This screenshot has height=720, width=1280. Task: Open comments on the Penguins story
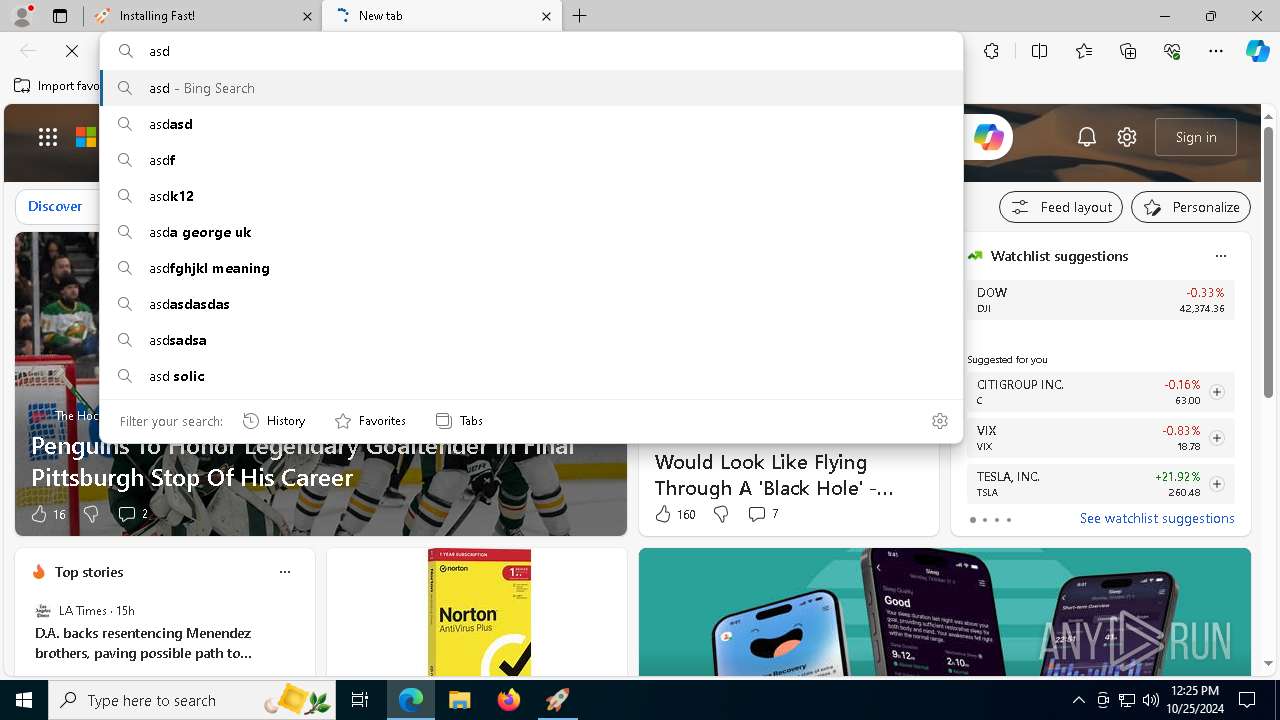pos(133,514)
